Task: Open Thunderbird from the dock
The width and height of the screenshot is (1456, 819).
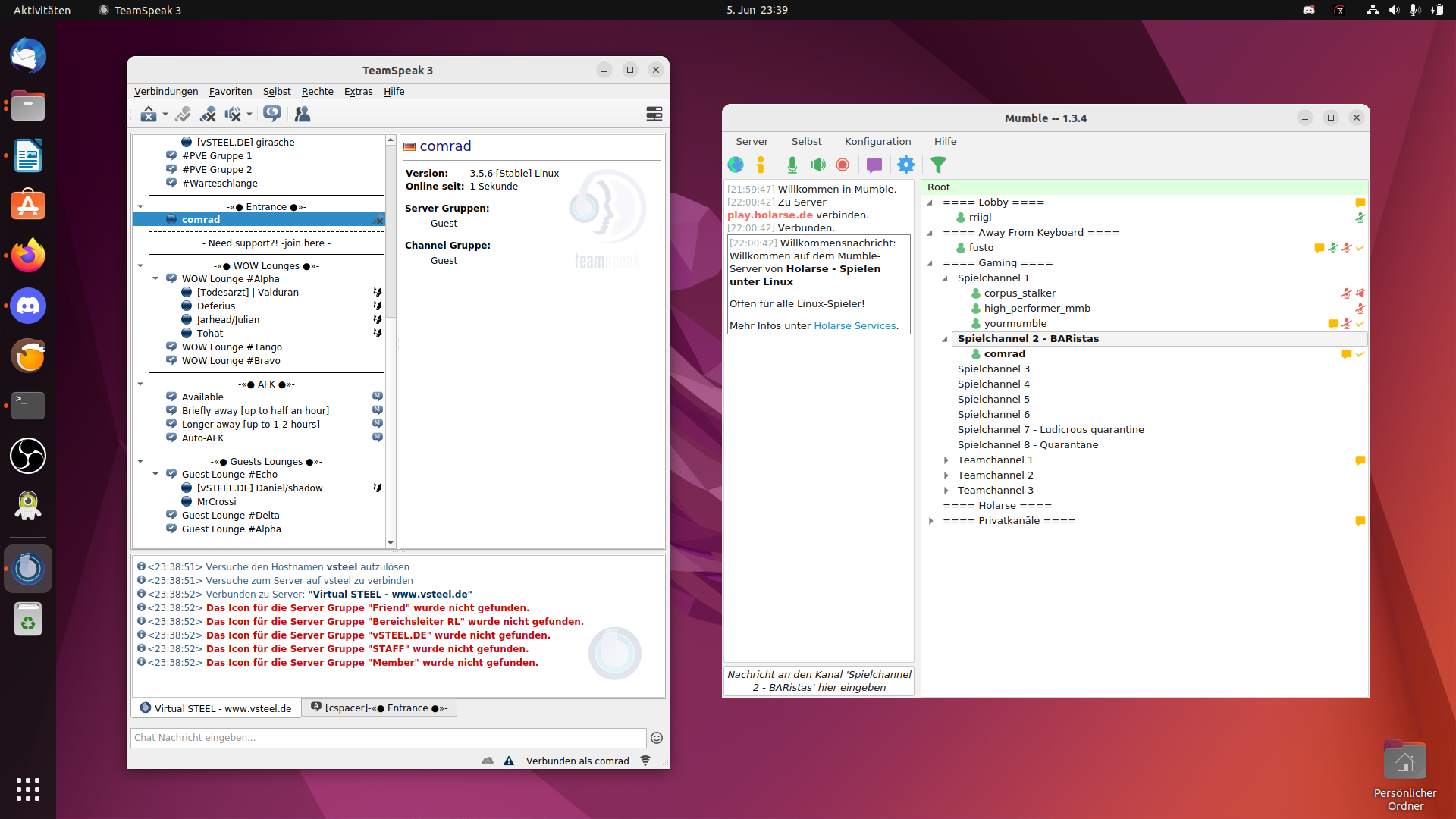Action: (x=28, y=57)
